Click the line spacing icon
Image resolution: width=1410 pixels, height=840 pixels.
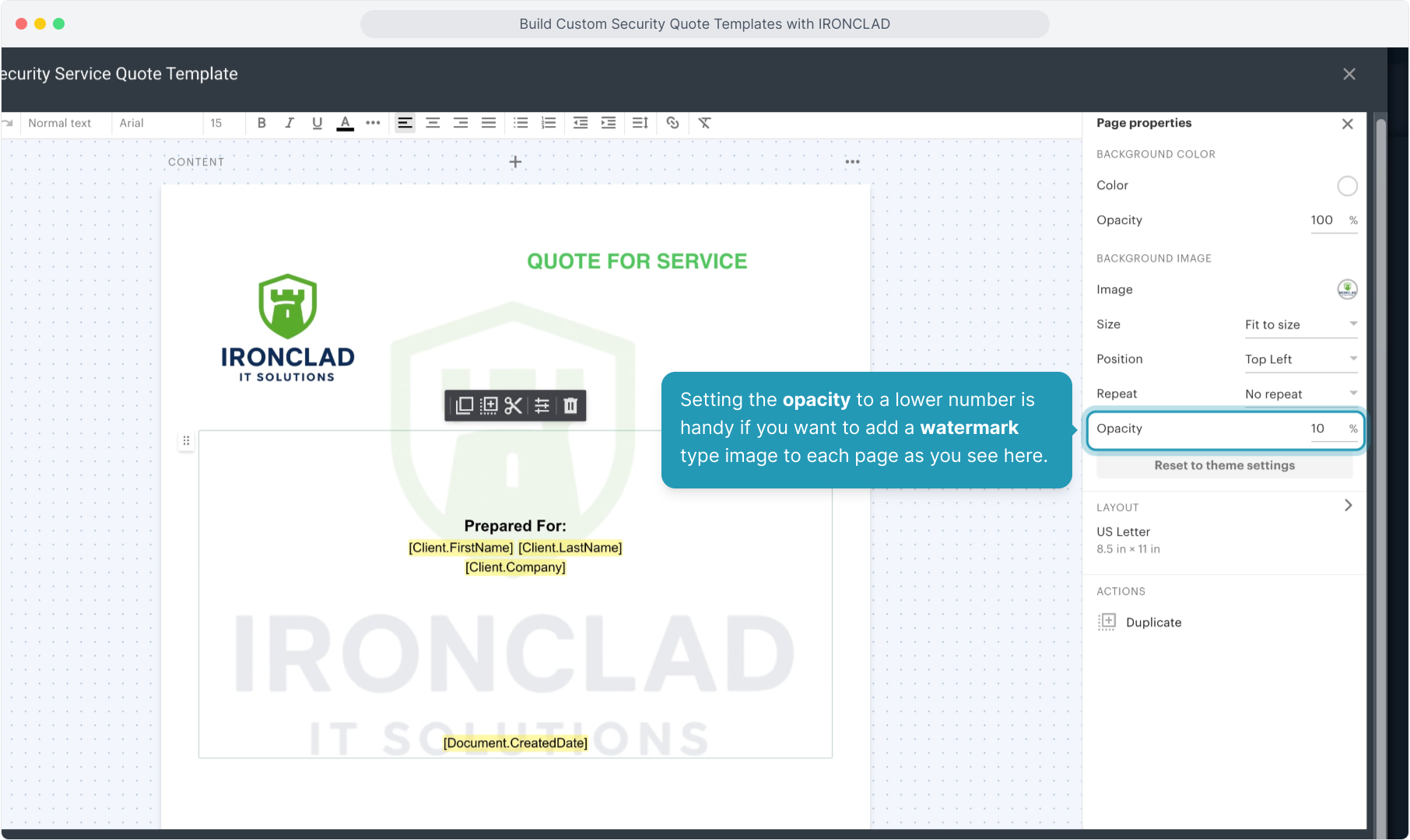[x=640, y=123]
